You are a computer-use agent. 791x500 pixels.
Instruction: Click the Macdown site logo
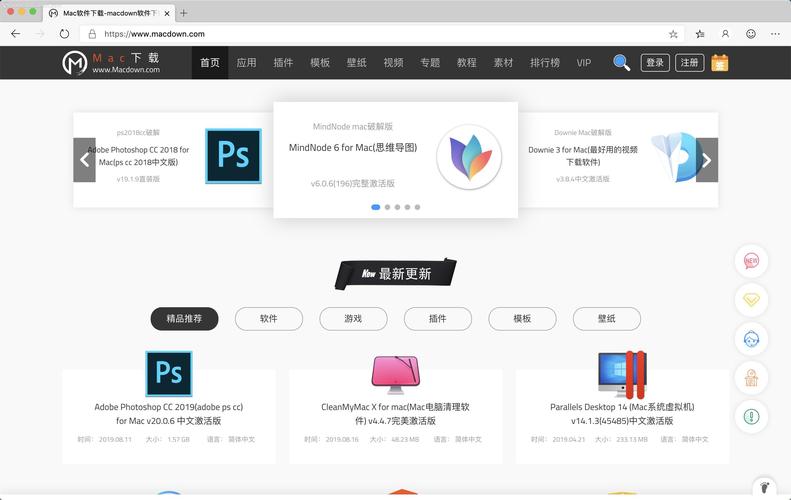[111, 63]
